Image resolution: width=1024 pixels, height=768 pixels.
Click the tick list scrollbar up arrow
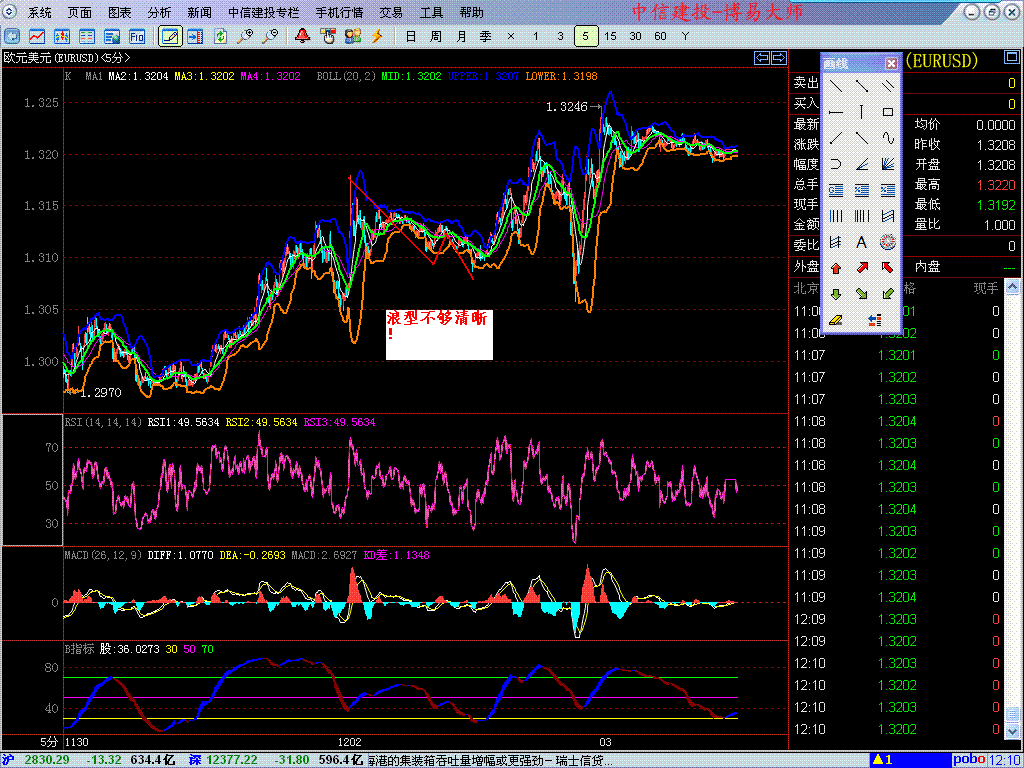(1012, 286)
